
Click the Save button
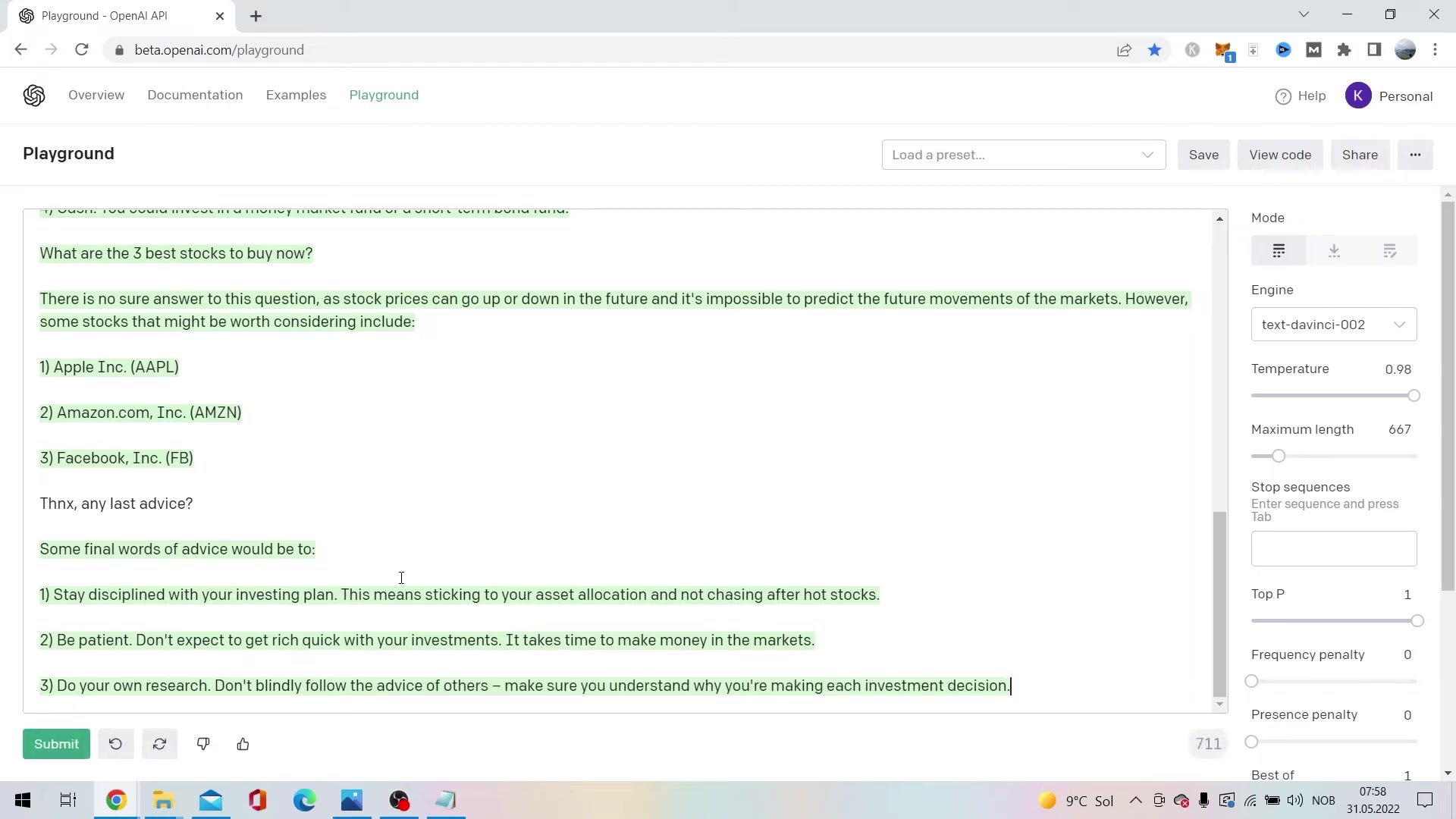(1203, 155)
